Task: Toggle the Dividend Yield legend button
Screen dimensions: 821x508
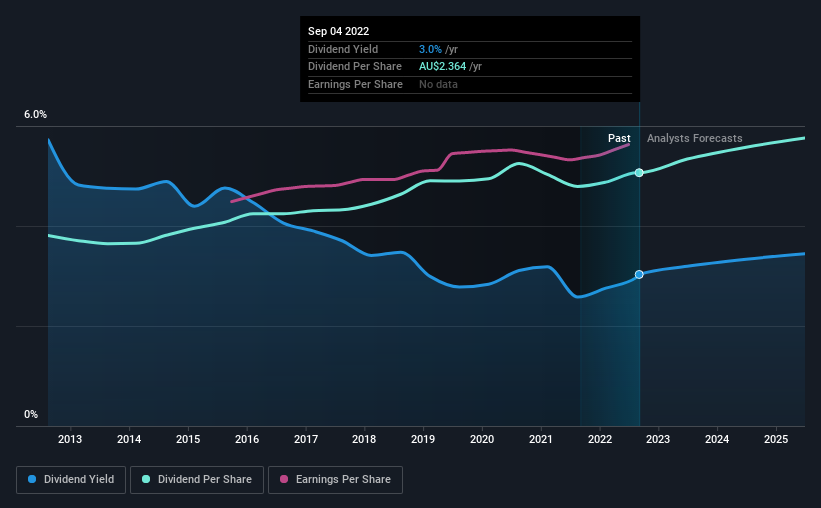Action: (x=71, y=480)
